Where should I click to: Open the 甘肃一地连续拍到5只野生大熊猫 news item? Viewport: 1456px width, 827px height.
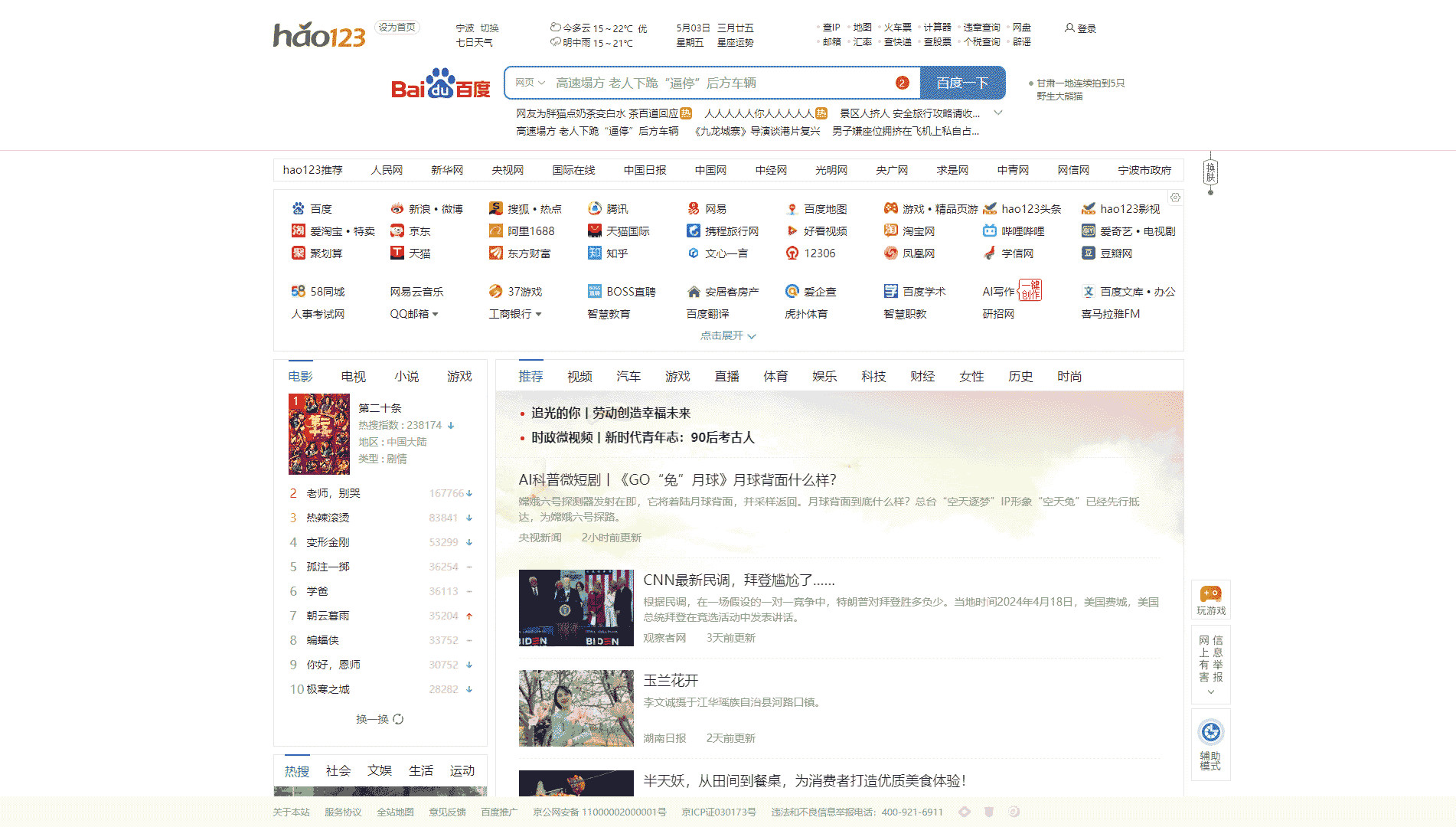click(1080, 90)
